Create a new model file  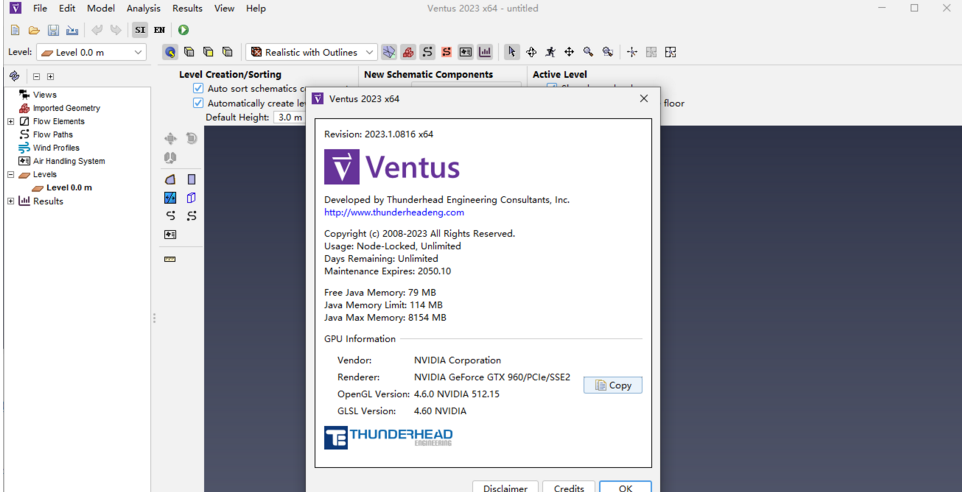(x=15, y=30)
